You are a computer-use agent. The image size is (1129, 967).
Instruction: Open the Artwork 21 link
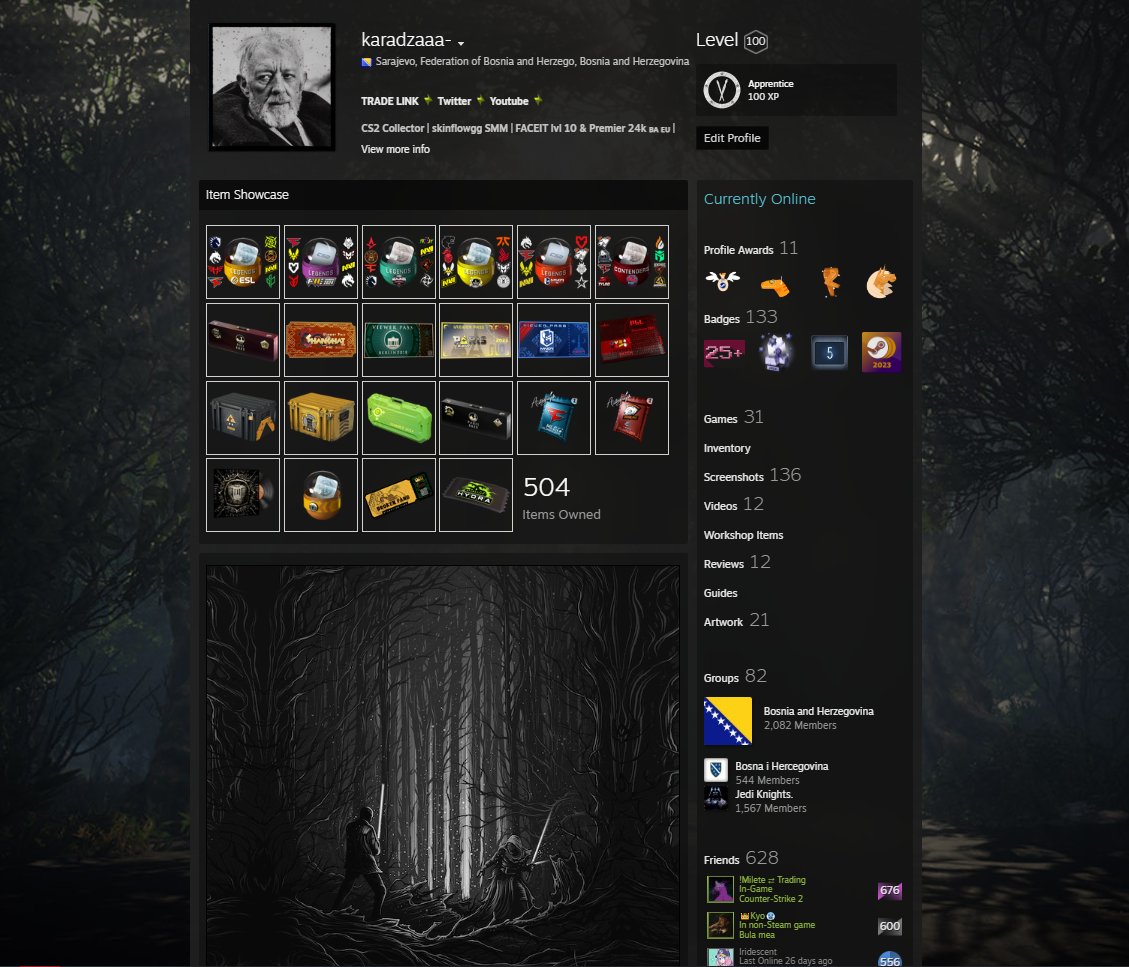[x=736, y=621]
